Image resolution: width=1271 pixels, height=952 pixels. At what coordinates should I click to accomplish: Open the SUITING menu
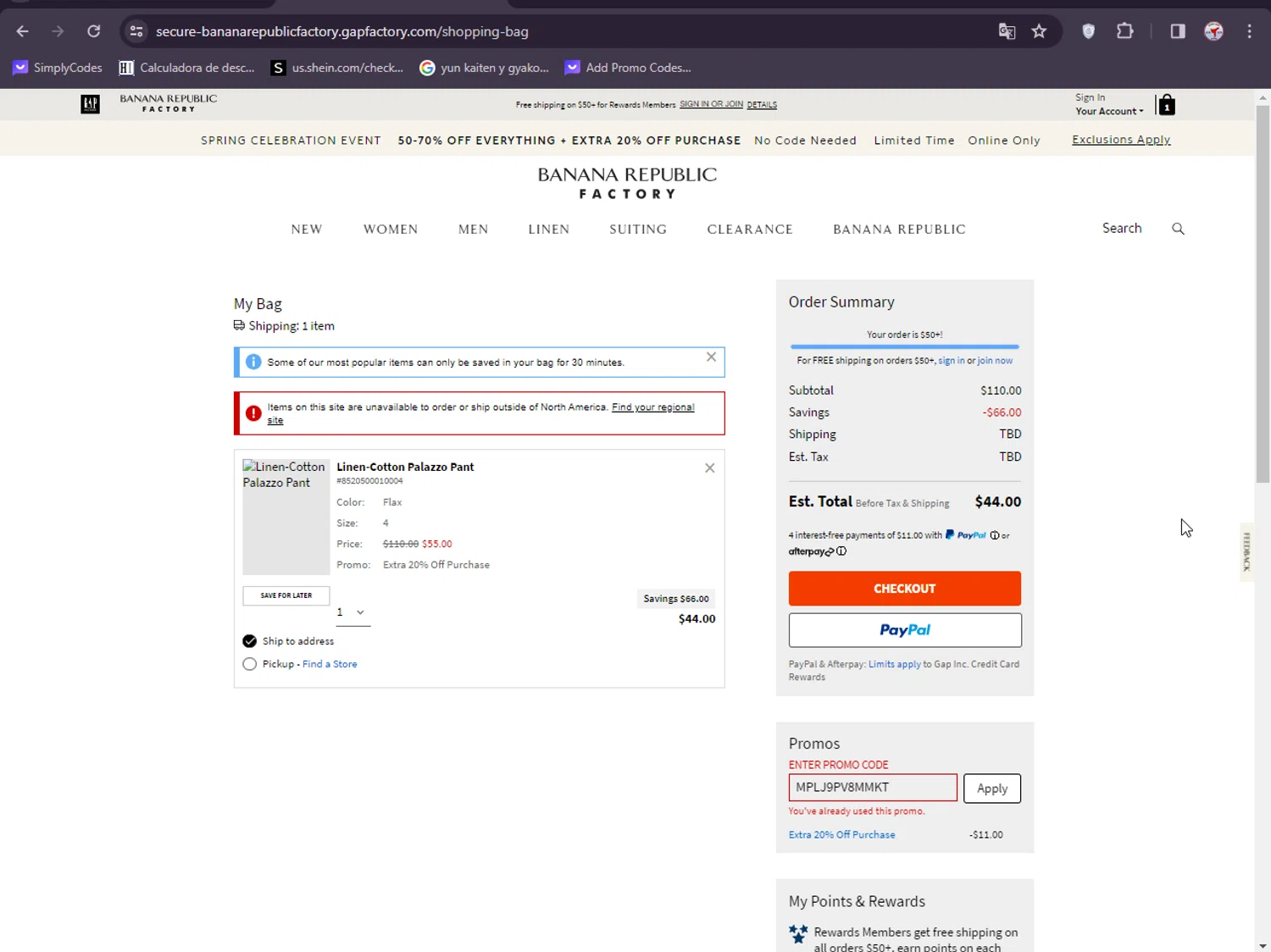pos(638,230)
